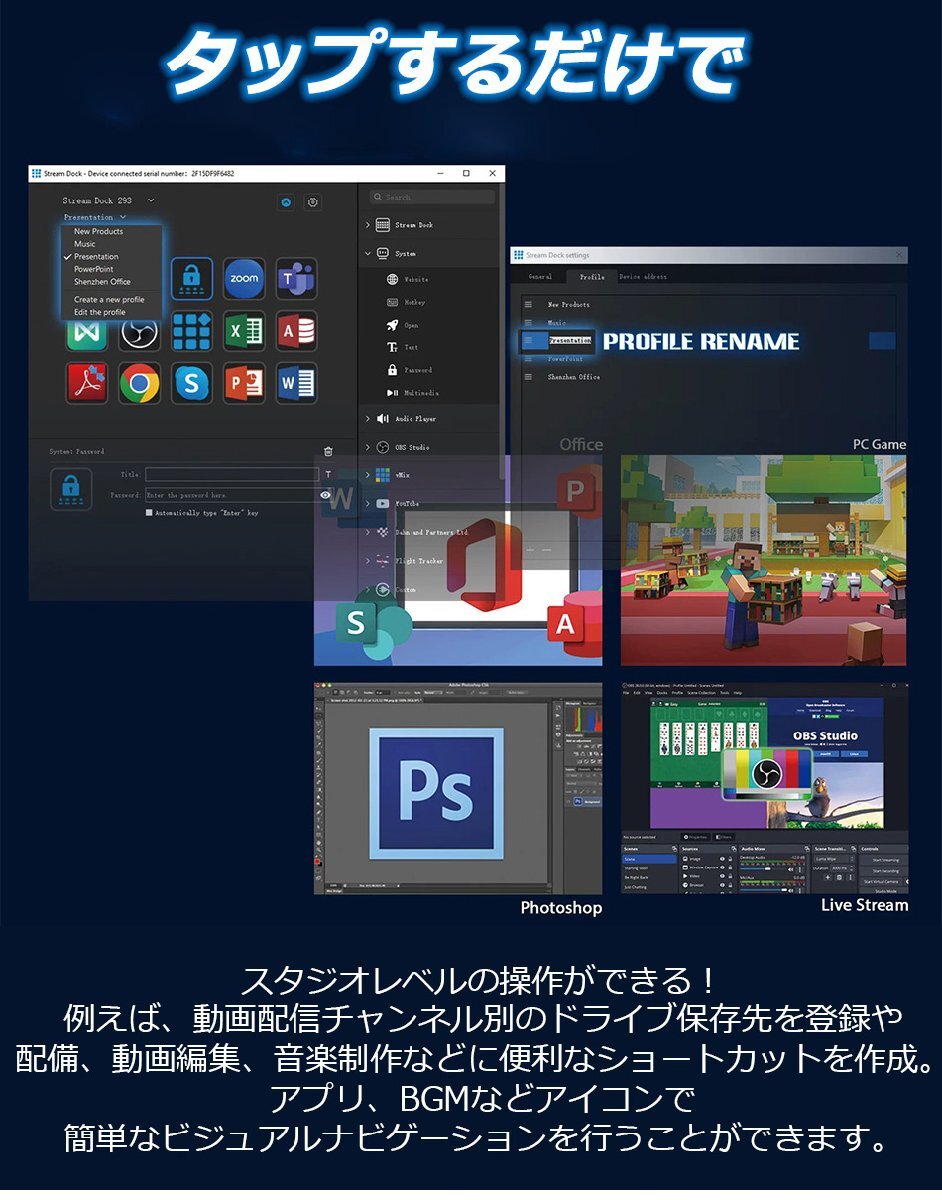
Task: Open the Profile tab in settings
Action: (x=592, y=277)
